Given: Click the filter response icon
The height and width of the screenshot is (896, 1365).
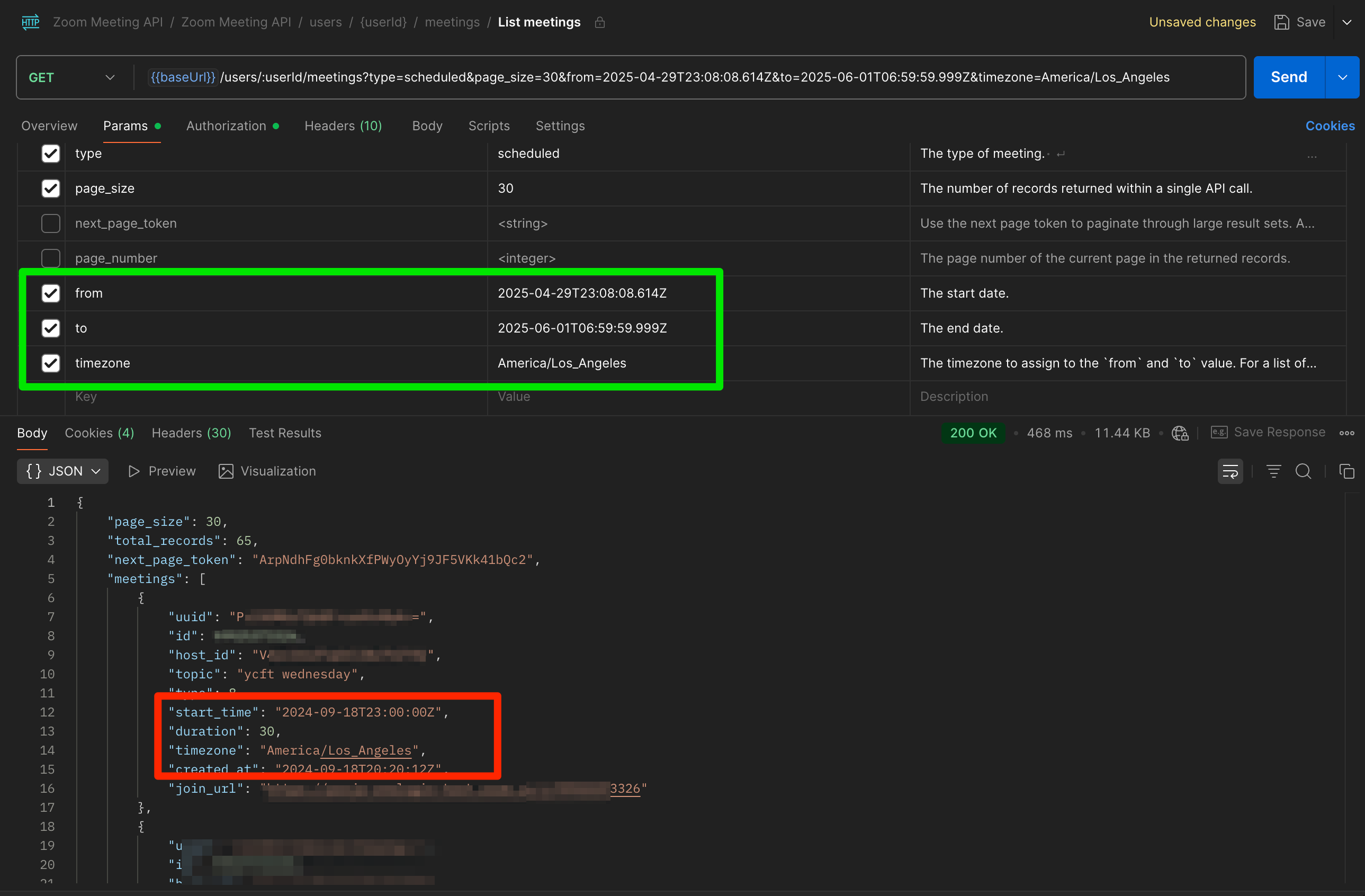Looking at the screenshot, I should point(1273,471).
